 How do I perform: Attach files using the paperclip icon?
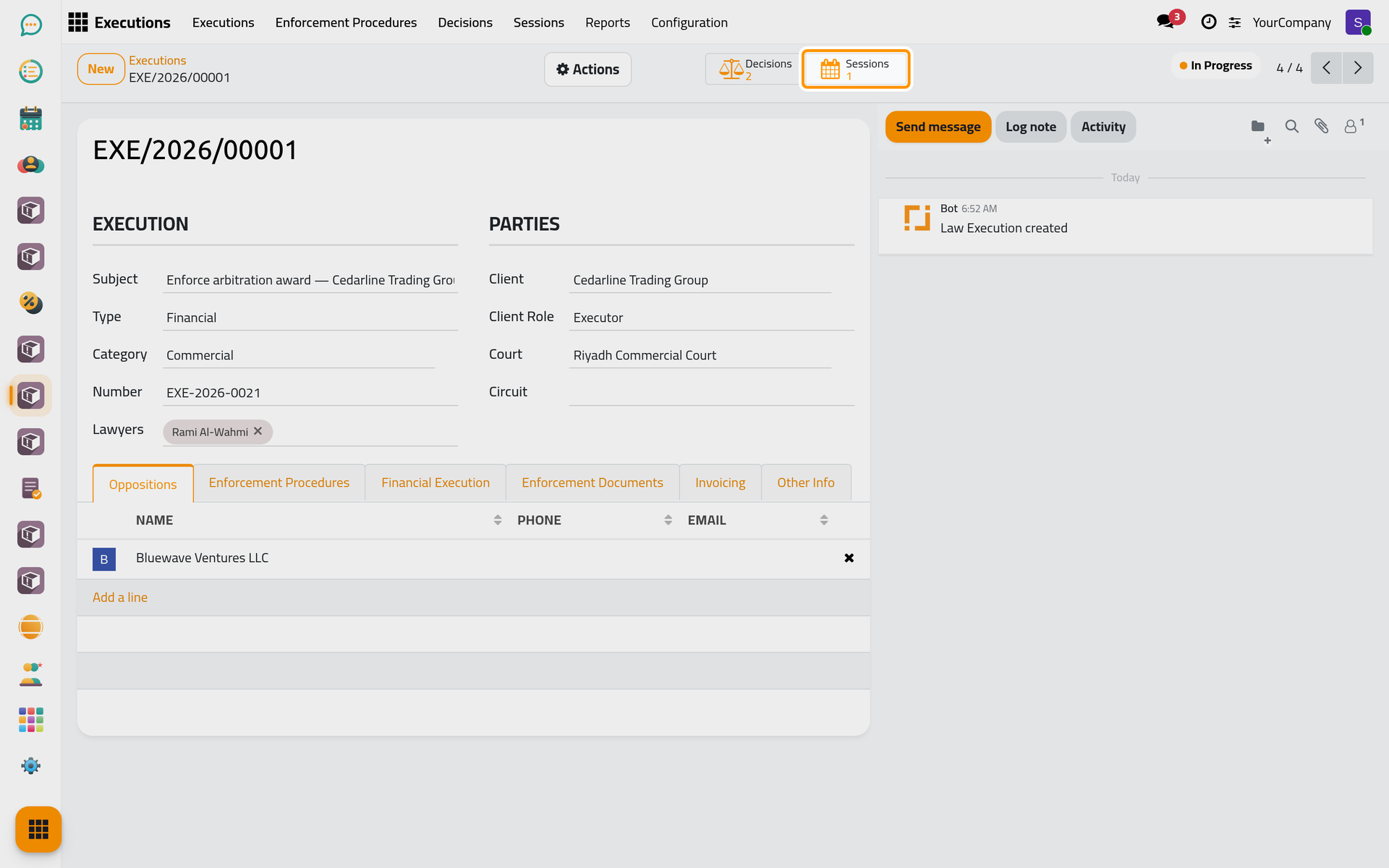(x=1322, y=127)
